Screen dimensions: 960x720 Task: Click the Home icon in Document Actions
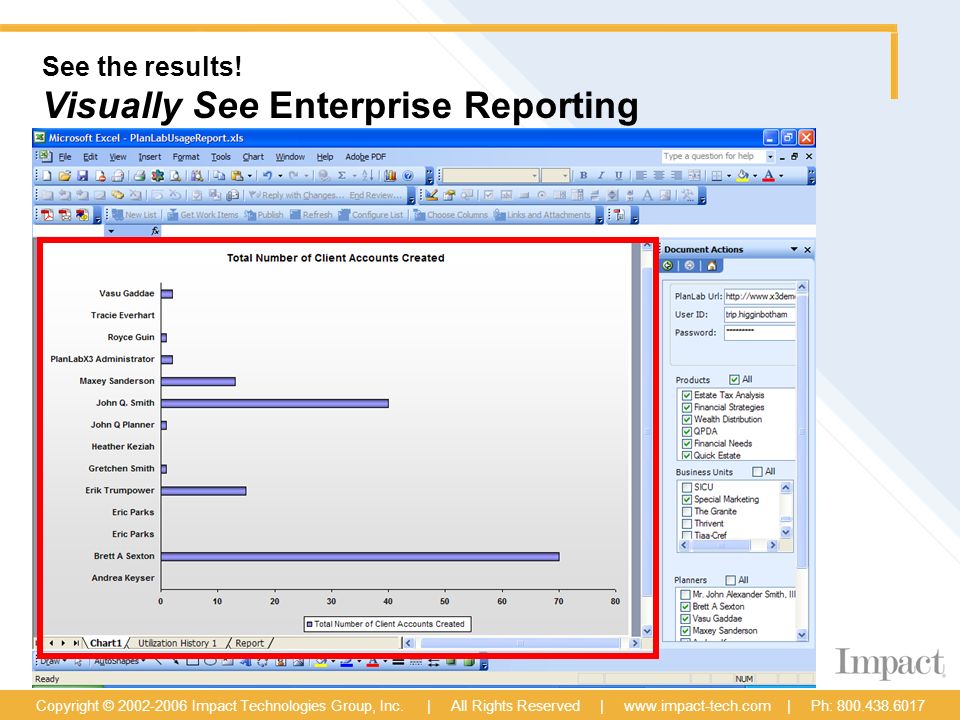pos(711,266)
